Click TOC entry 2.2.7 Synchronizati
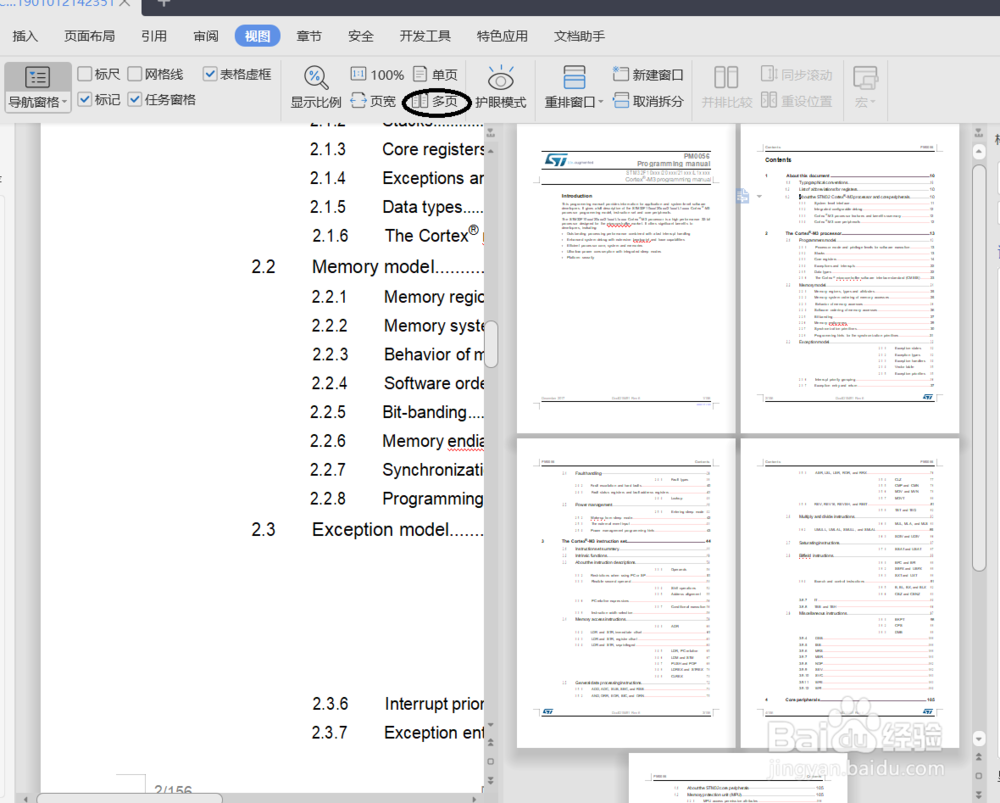This screenshot has height=803, width=1000. pos(397,470)
